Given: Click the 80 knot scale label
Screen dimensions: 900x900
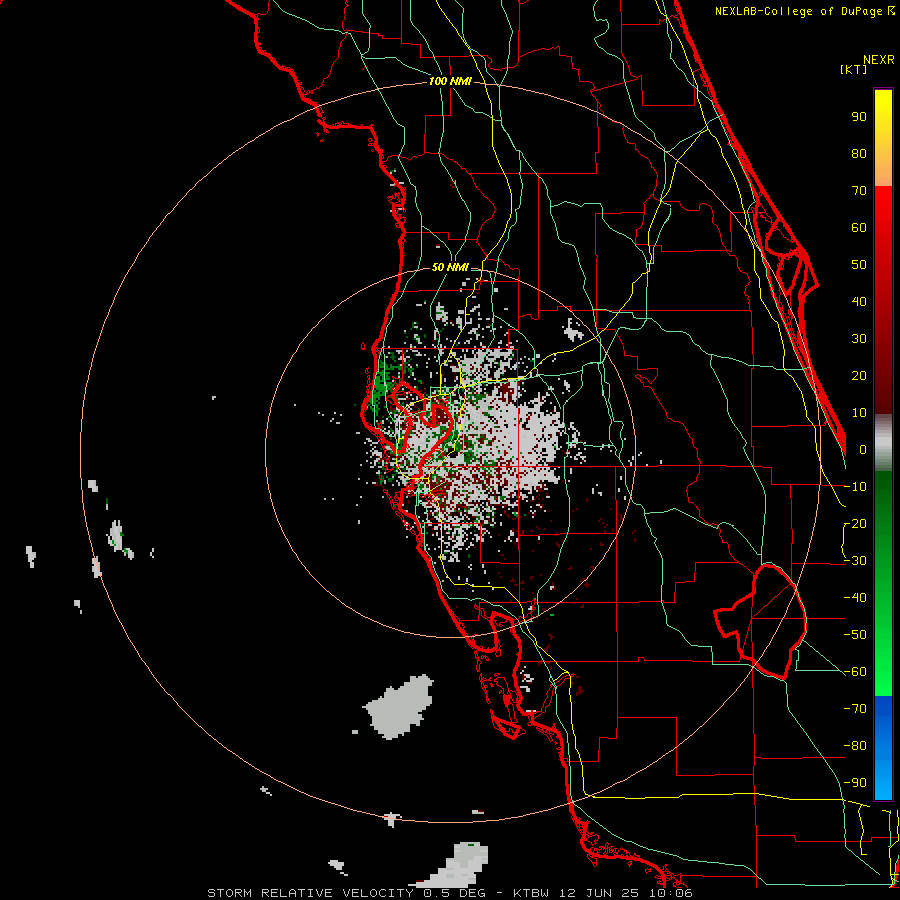Looking at the screenshot, I should coord(859,154).
